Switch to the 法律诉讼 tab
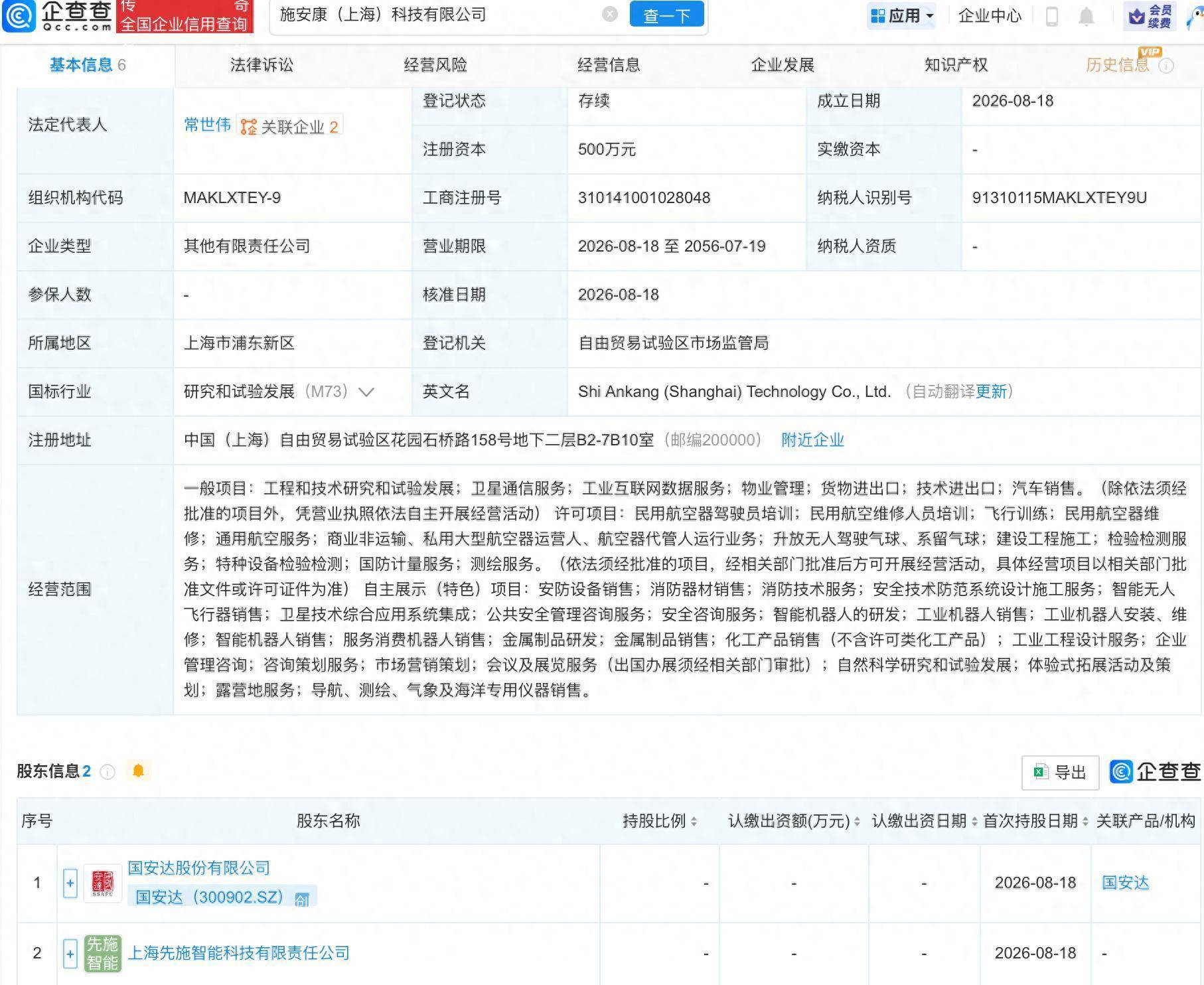This screenshot has width=1204, height=985. (262, 65)
